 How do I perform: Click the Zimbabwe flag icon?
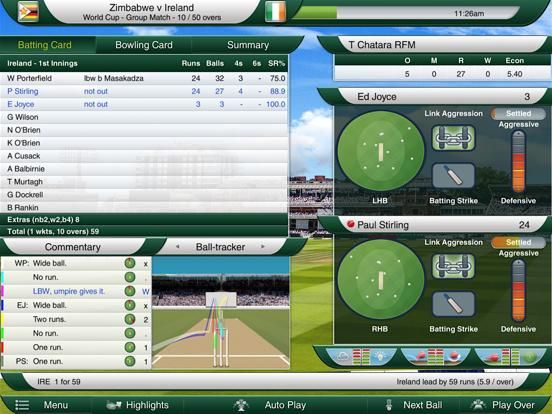pyautogui.click(x=28, y=12)
